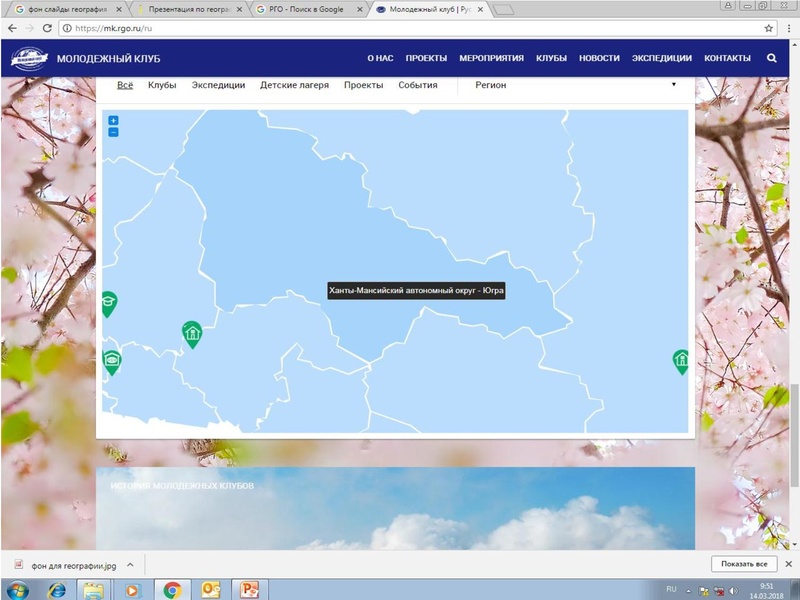Go to the НОВОСТИ section
The image size is (800, 600).
pyautogui.click(x=599, y=58)
